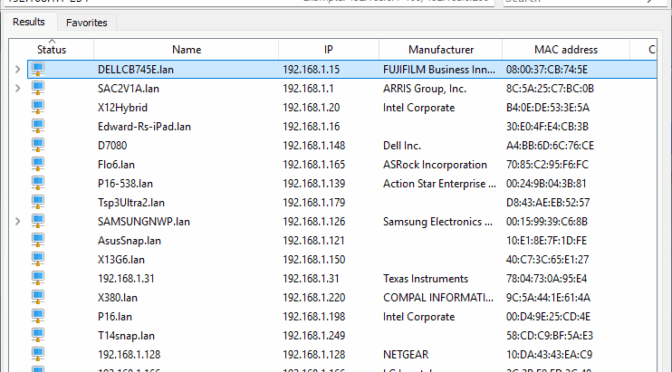672x372 pixels.
Task: Select the AsusSnap.lan name
Action: point(129,240)
